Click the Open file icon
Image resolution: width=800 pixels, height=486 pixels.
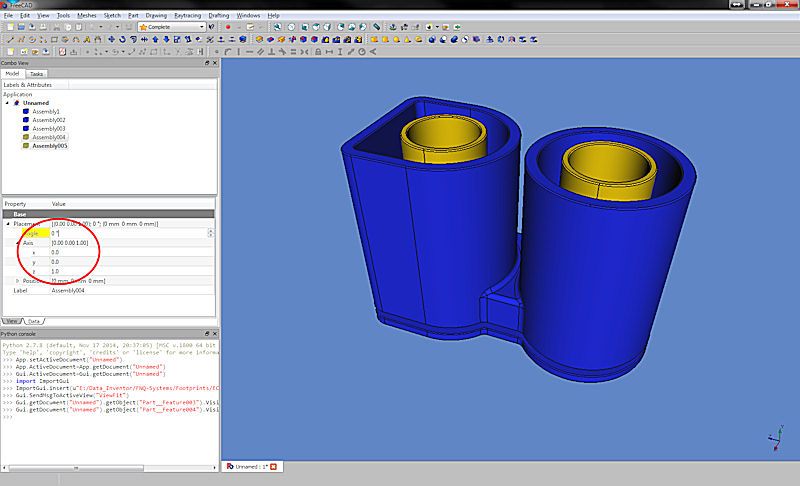click(x=21, y=27)
